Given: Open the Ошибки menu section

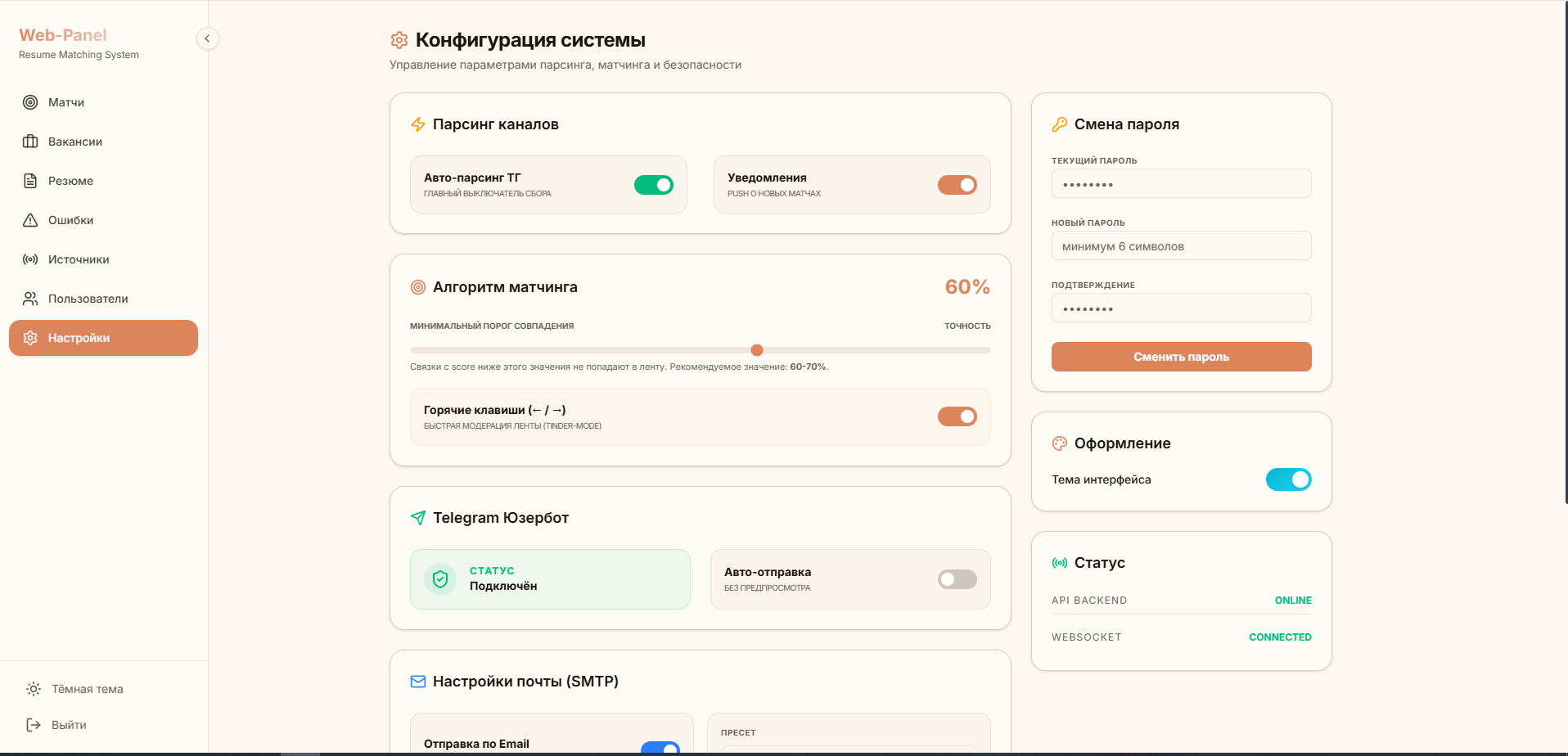Looking at the screenshot, I should pos(103,220).
